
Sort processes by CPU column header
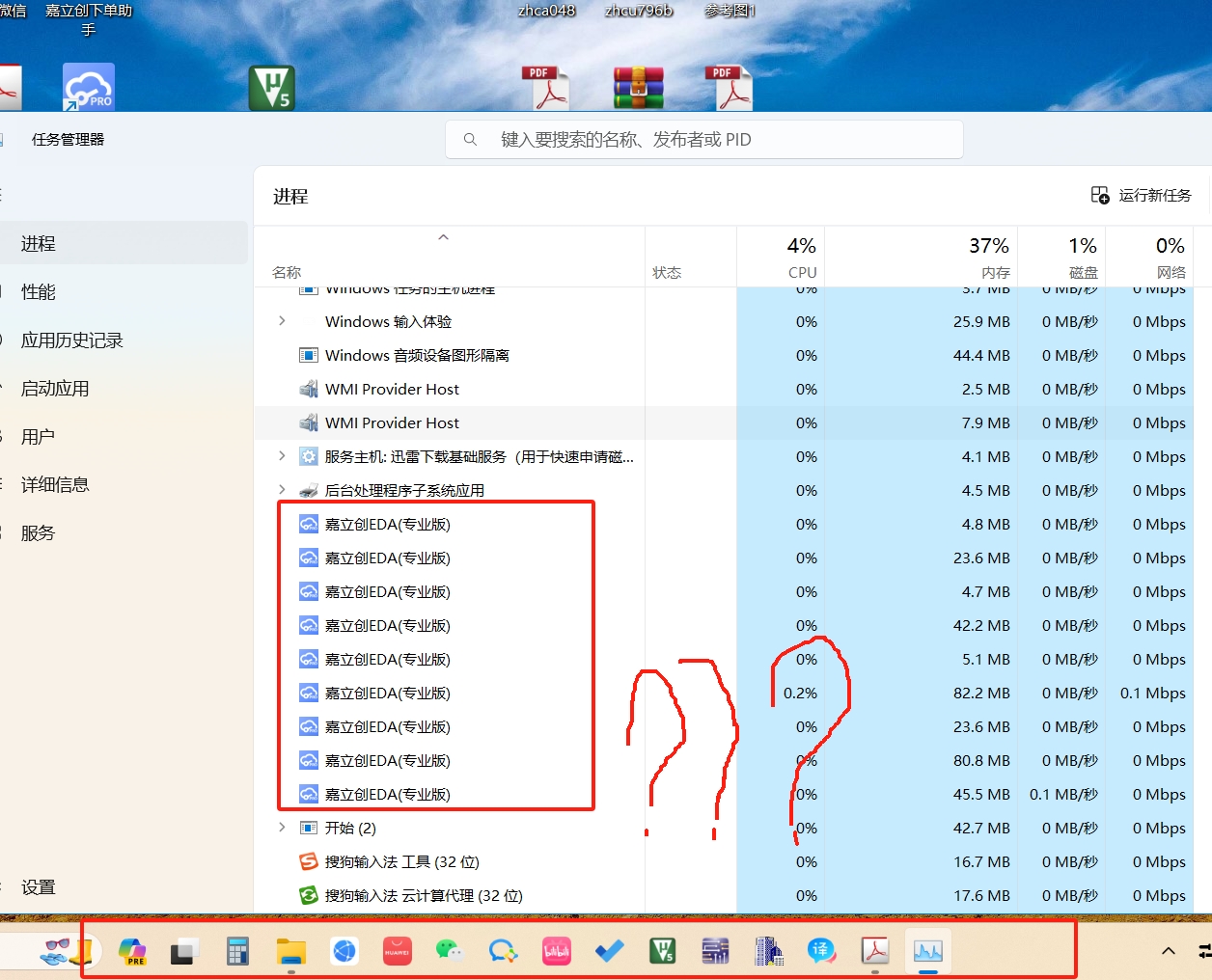pos(782,257)
